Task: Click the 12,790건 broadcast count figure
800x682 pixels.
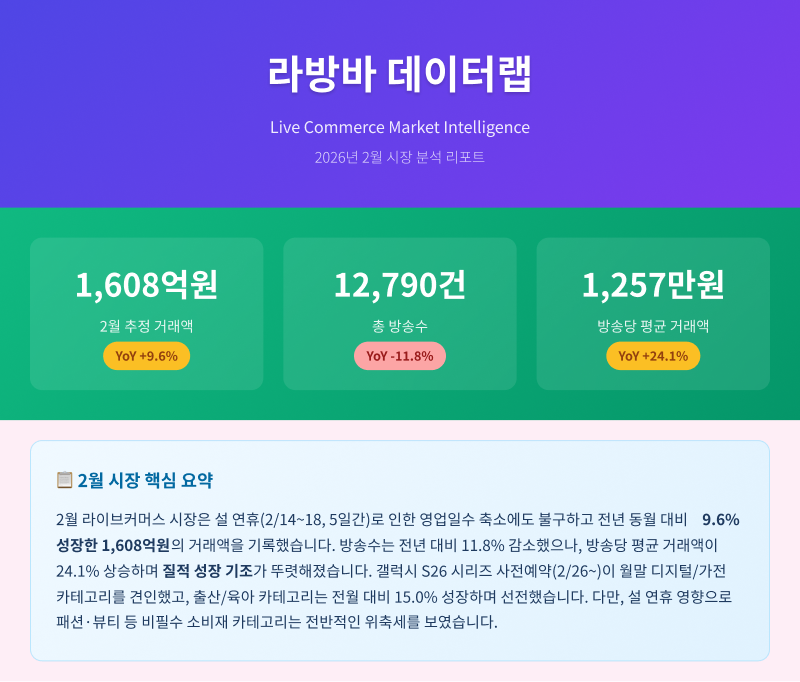Action: [x=400, y=285]
